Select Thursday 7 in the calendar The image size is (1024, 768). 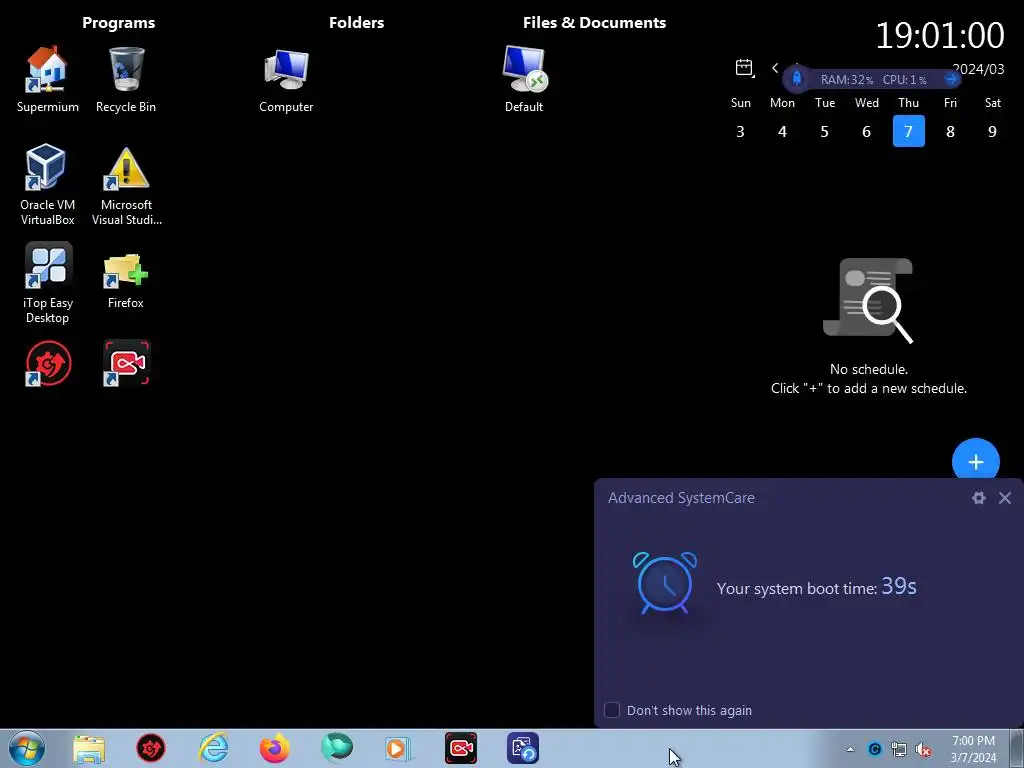click(908, 131)
